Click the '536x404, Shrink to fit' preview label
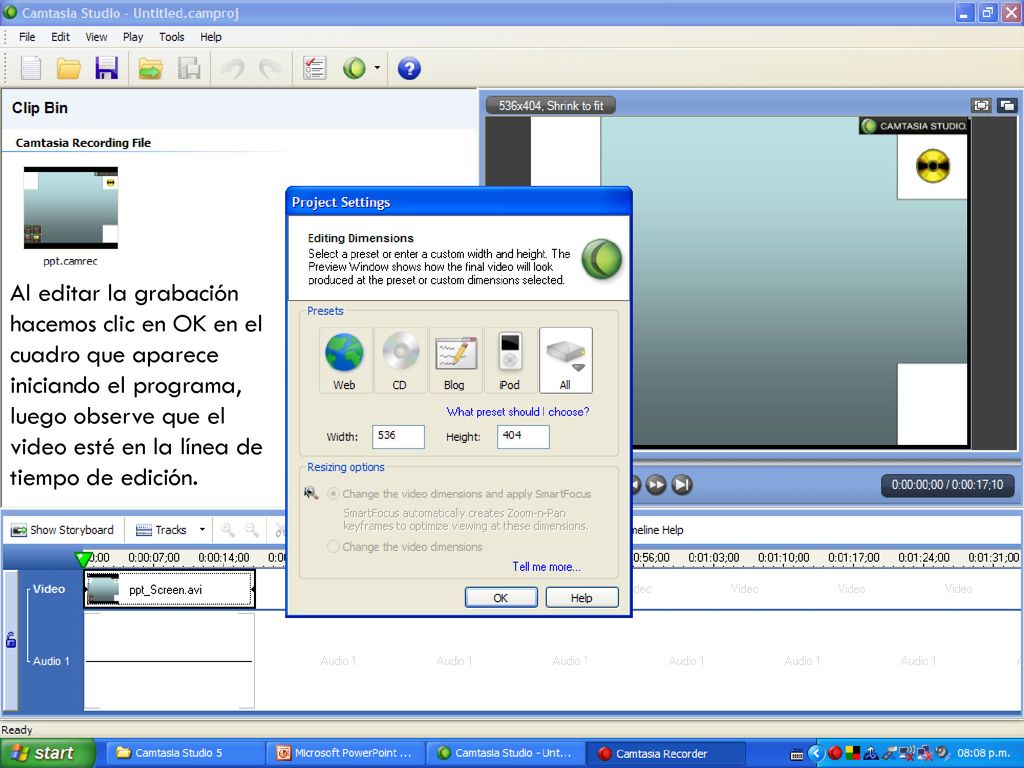This screenshot has width=1024, height=768. tap(551, 106)
